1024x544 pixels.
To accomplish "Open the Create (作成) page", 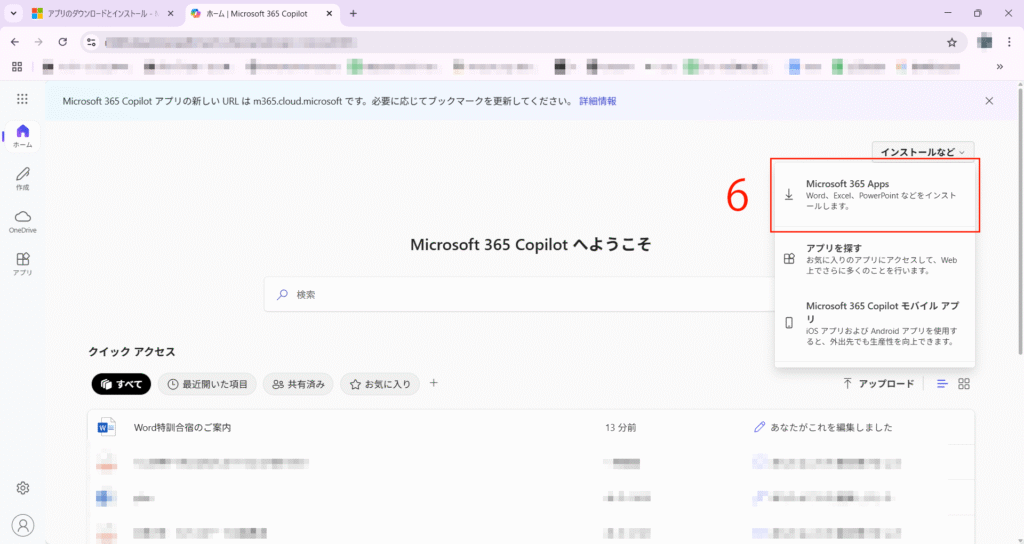I will click(x=23, y=178).
